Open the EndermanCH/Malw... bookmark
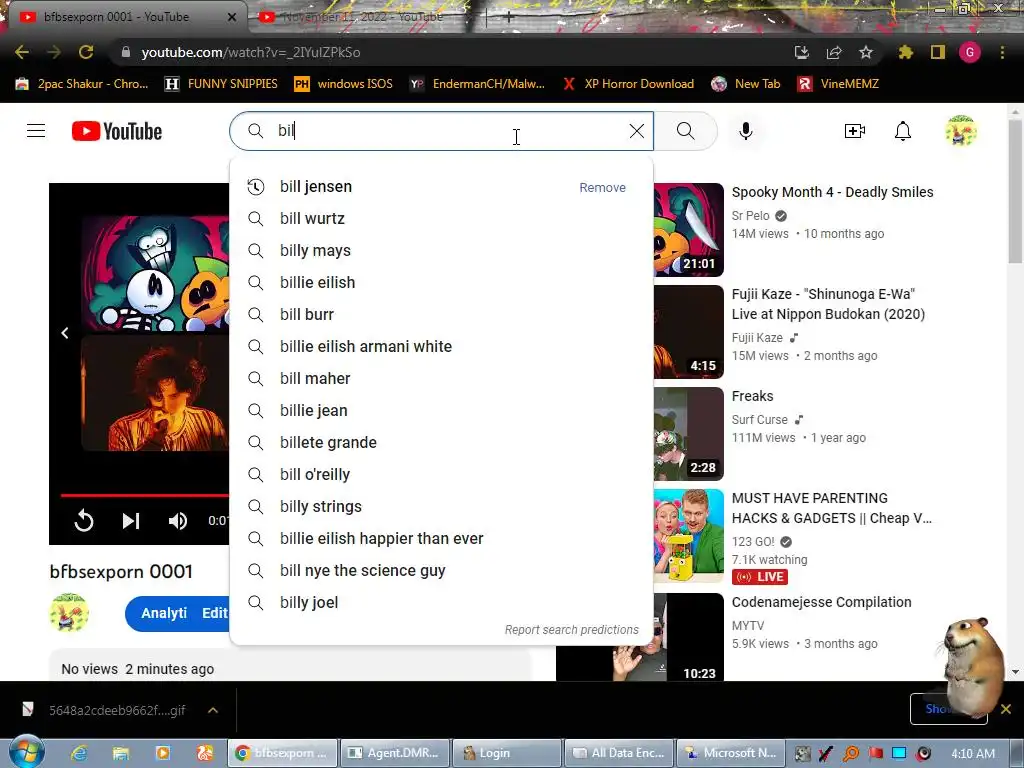 477,84
